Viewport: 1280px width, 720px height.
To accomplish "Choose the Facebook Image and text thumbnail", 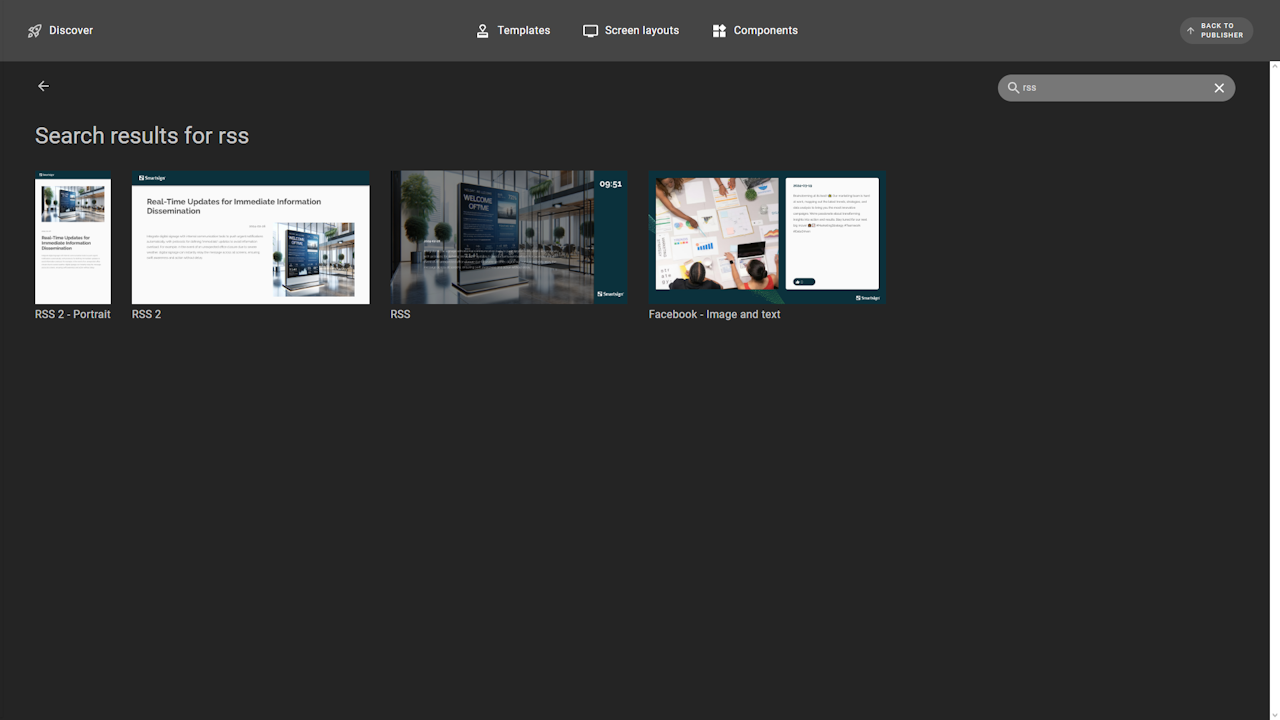I will pyautogui.click(x=766, y=238).
